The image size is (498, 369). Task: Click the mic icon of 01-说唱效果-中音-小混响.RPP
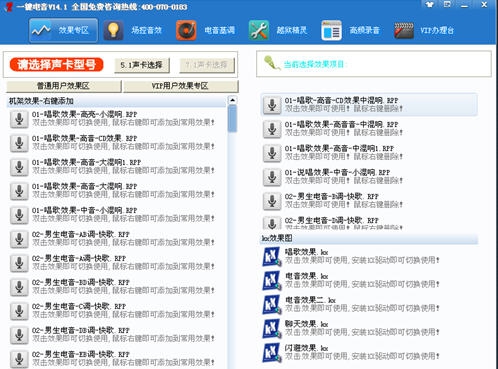click(x=272, y=177)
